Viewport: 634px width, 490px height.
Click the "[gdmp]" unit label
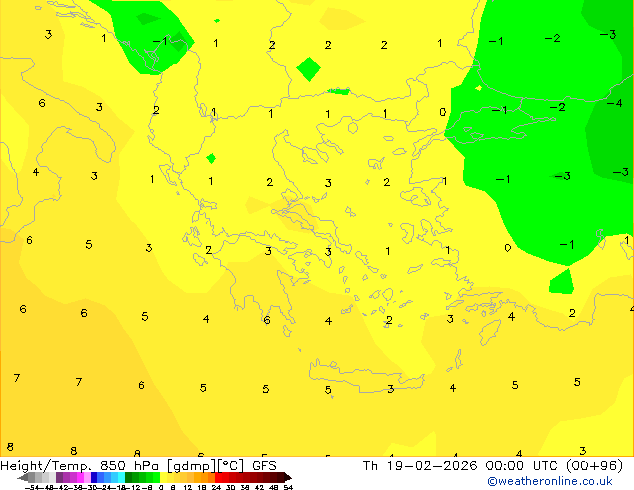point(192,466)
